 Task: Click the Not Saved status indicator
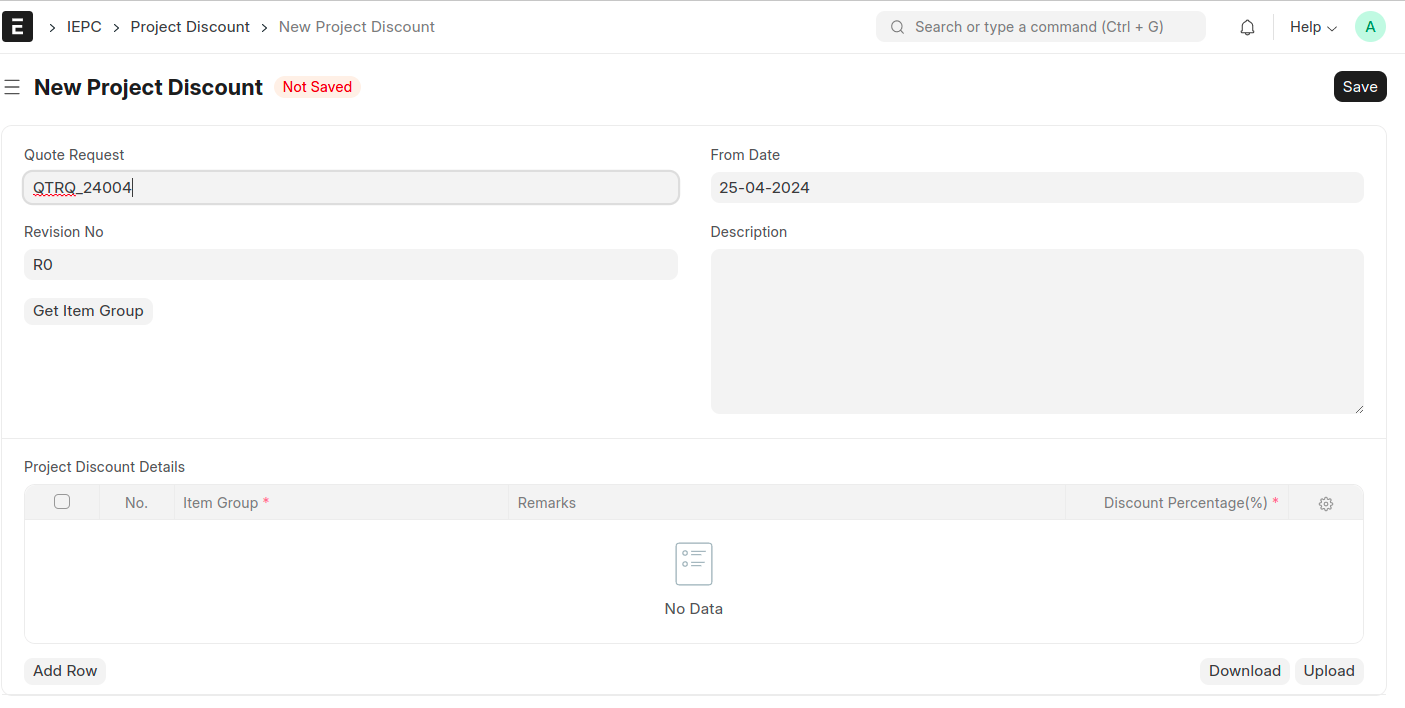point(317,86)
